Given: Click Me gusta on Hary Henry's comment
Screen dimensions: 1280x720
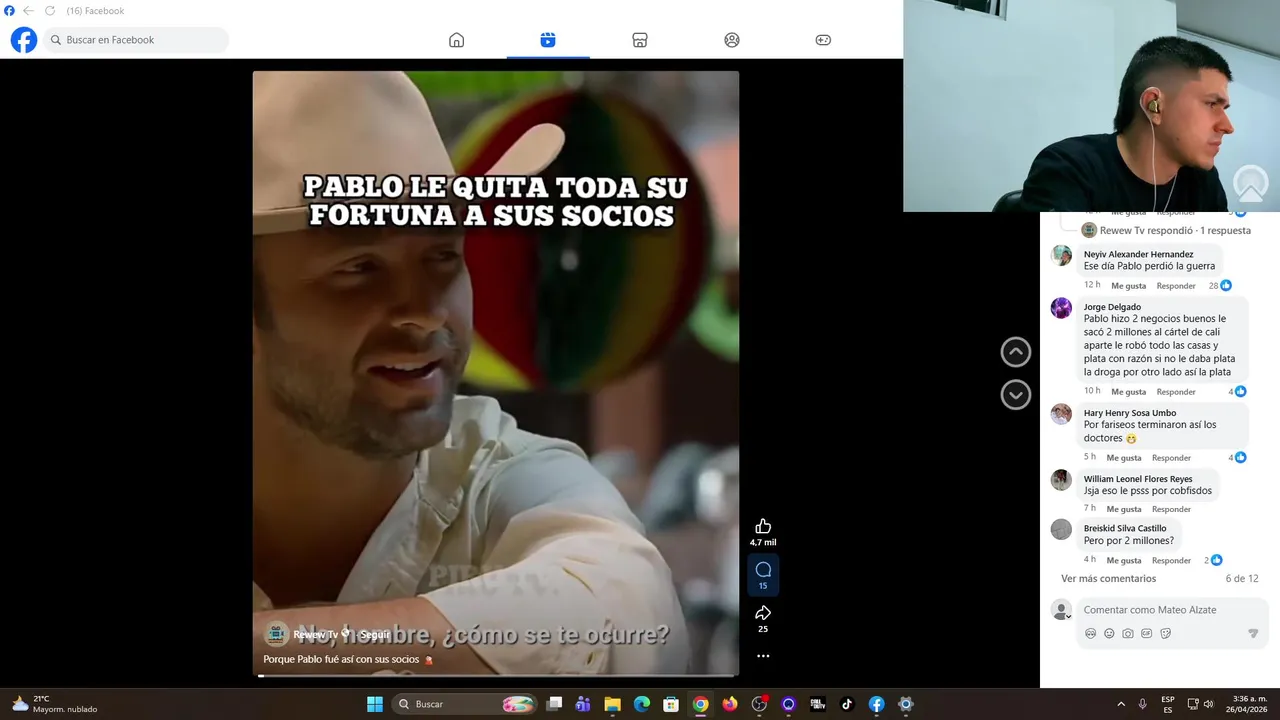Looking at the screenshot, I should coord(1124,458).
